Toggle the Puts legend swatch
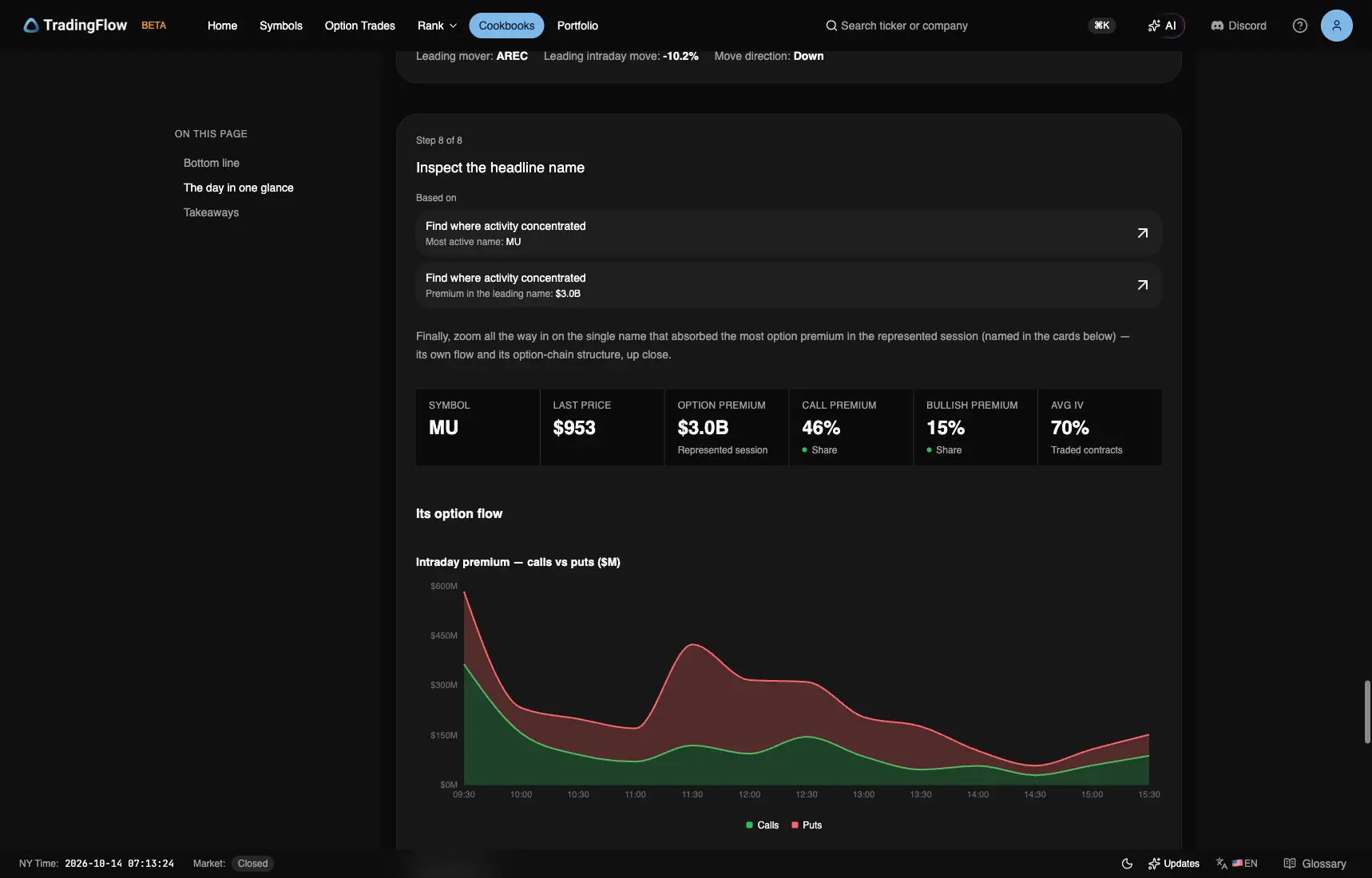The height and width of the screenshot is (878, 1372). 795,825
